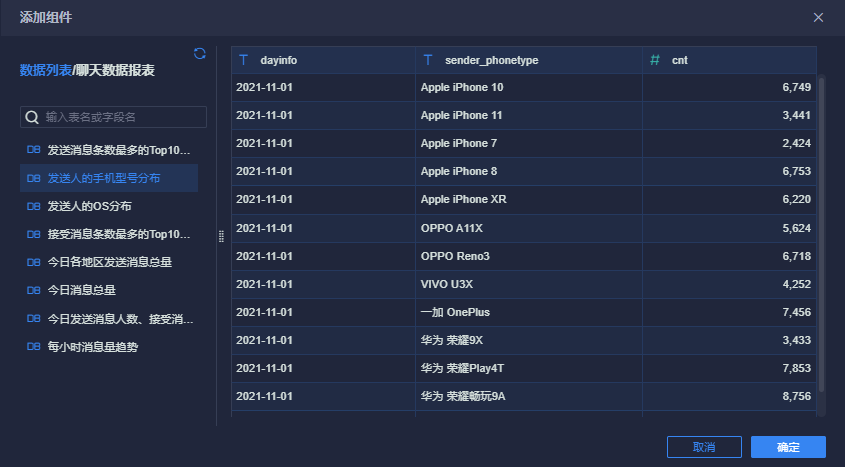
Task: Click the DB icon beside 发送人的手机型号分布
Action: [x=33, y=178]
